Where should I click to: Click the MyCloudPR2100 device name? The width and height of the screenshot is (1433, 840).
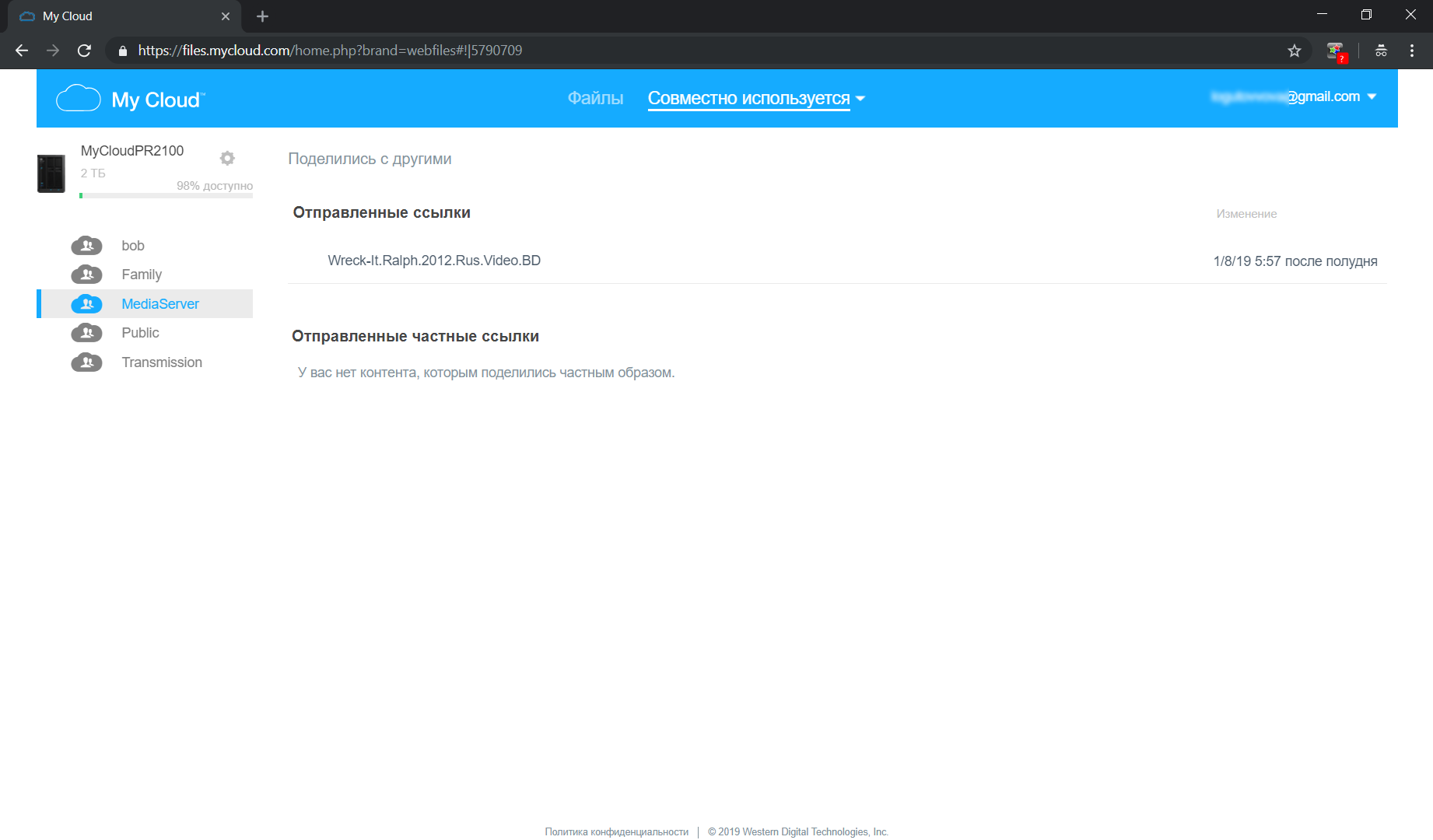click(x=132, y=151)
